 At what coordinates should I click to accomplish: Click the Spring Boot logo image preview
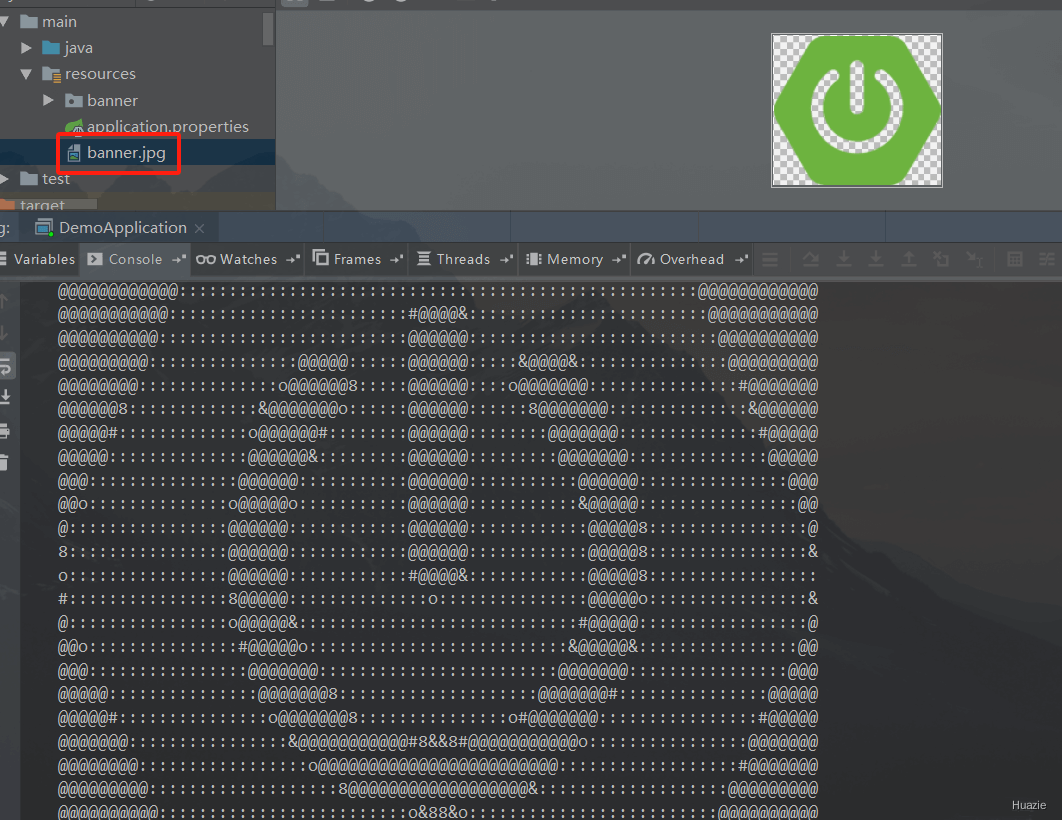click(857, 110)
